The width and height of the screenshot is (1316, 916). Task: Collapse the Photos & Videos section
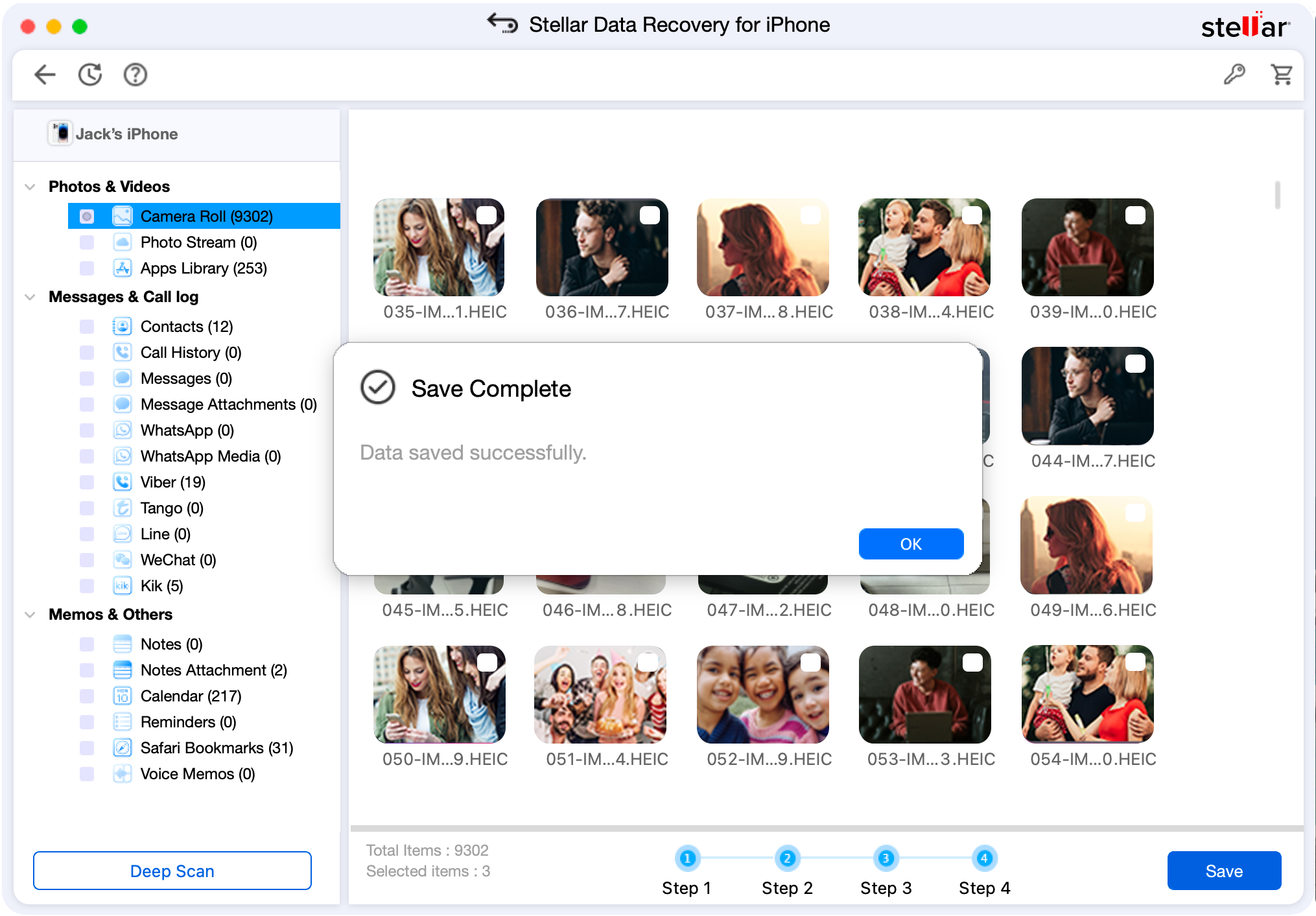pyautogui.click(x=30, y=187)
